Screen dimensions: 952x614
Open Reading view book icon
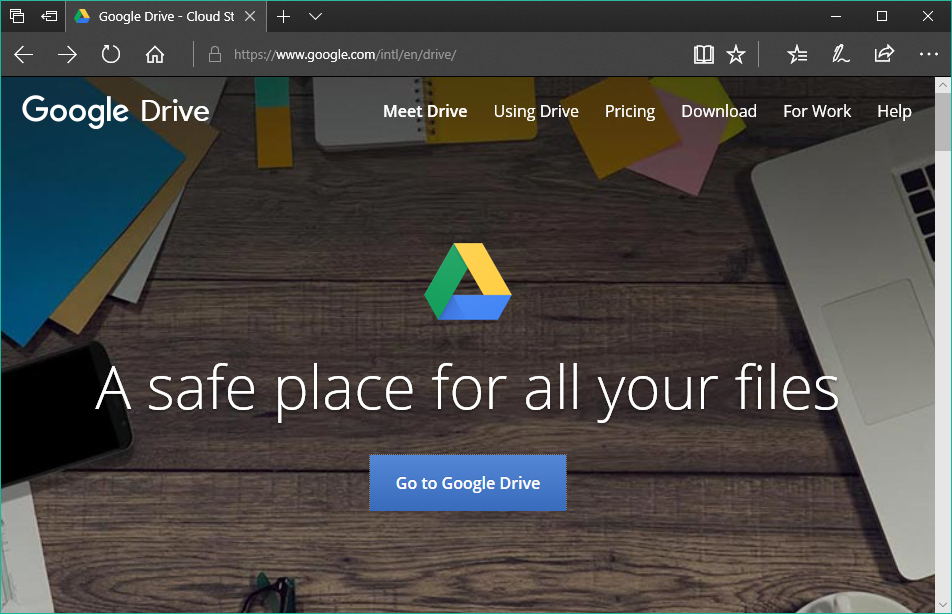tap(704, 55)
